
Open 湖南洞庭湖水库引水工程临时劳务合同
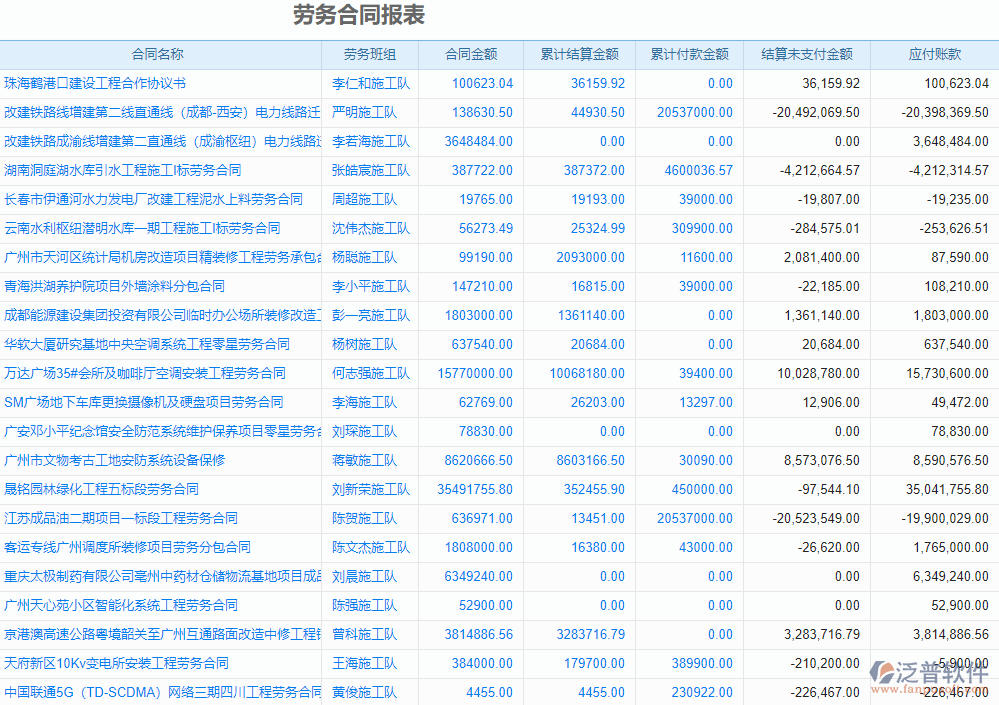(x=120, y=170)
